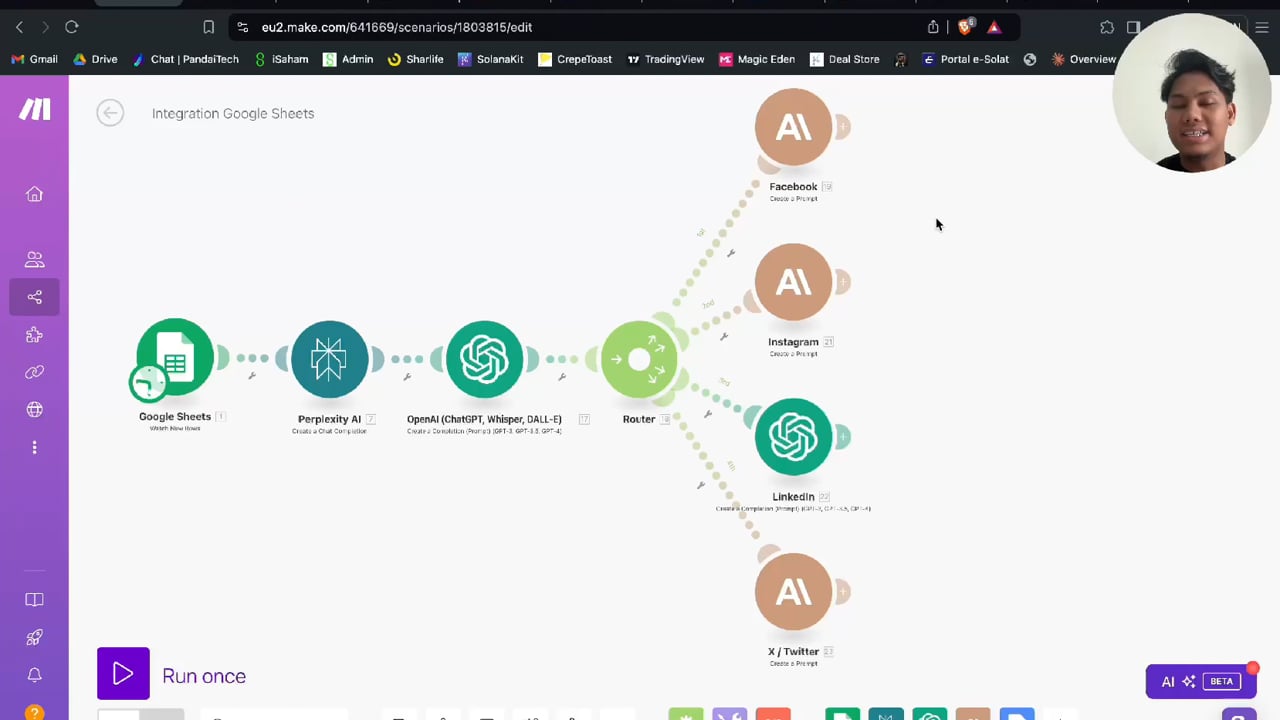Screen dimensions: 1280x720
Task: Click wrench on the Instagram route
Action: click(x=724, y=336)
